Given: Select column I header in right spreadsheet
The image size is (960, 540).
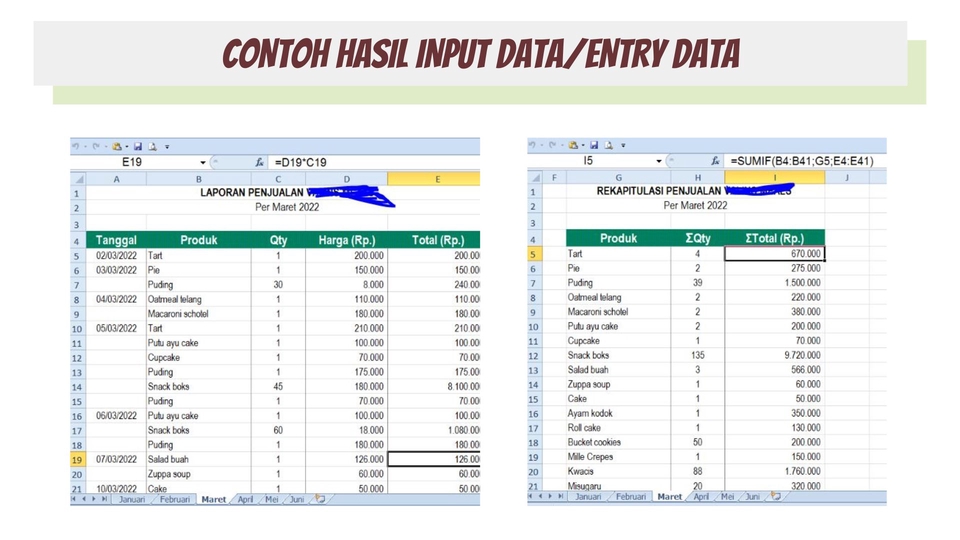Looking at the screenshot, I should click(774, 178).
